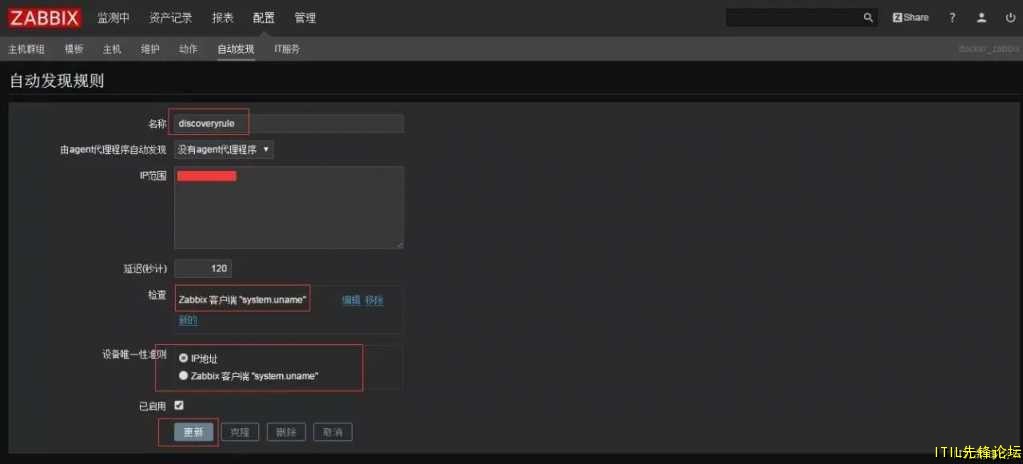
Task: Click the 删除 button
Action: point(286,432)
